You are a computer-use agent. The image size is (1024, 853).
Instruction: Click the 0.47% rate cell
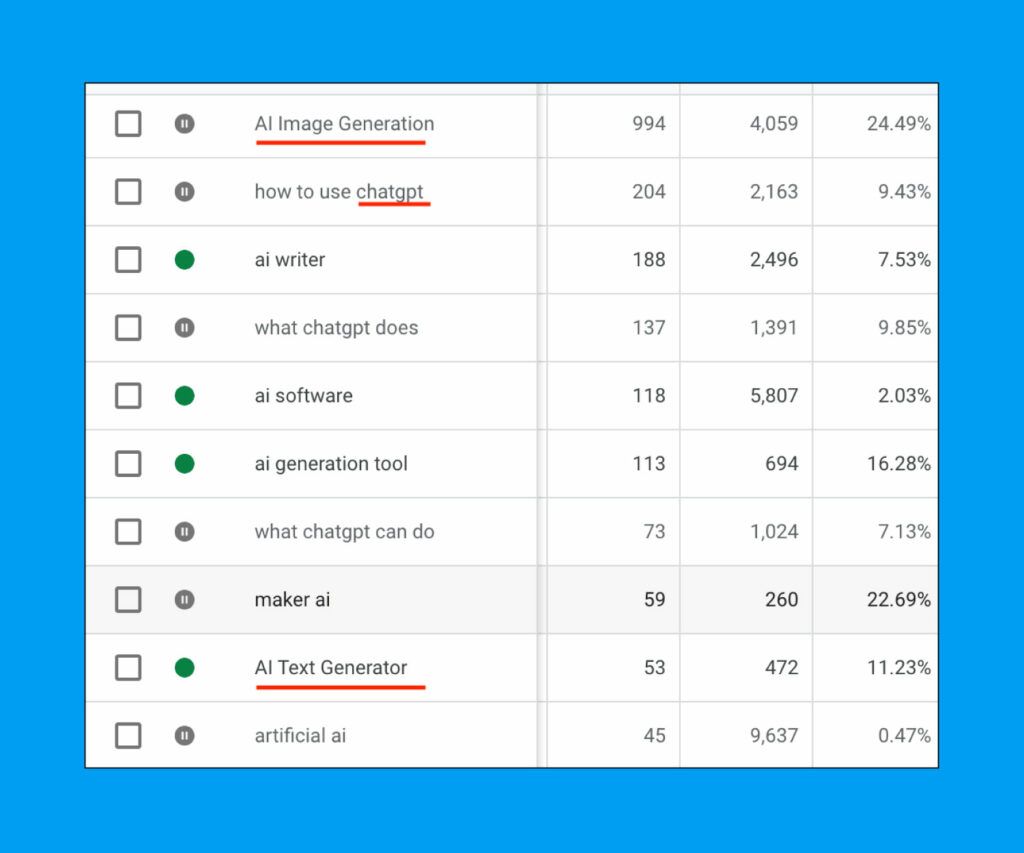pyautogui.click(x=904, y=735)
